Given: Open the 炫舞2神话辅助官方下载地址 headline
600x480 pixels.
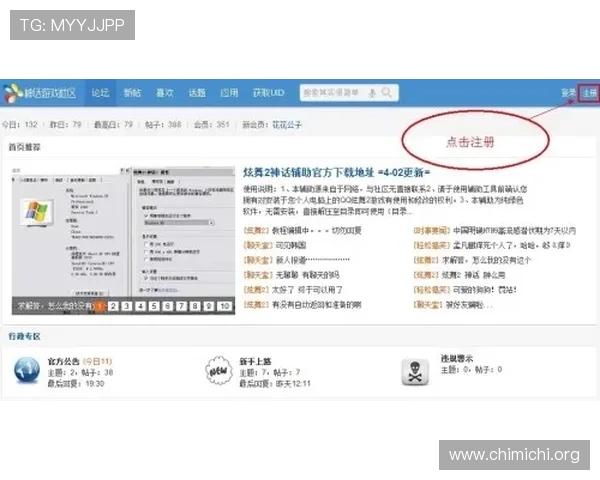Looking at the screenshot, I should 337,173.
